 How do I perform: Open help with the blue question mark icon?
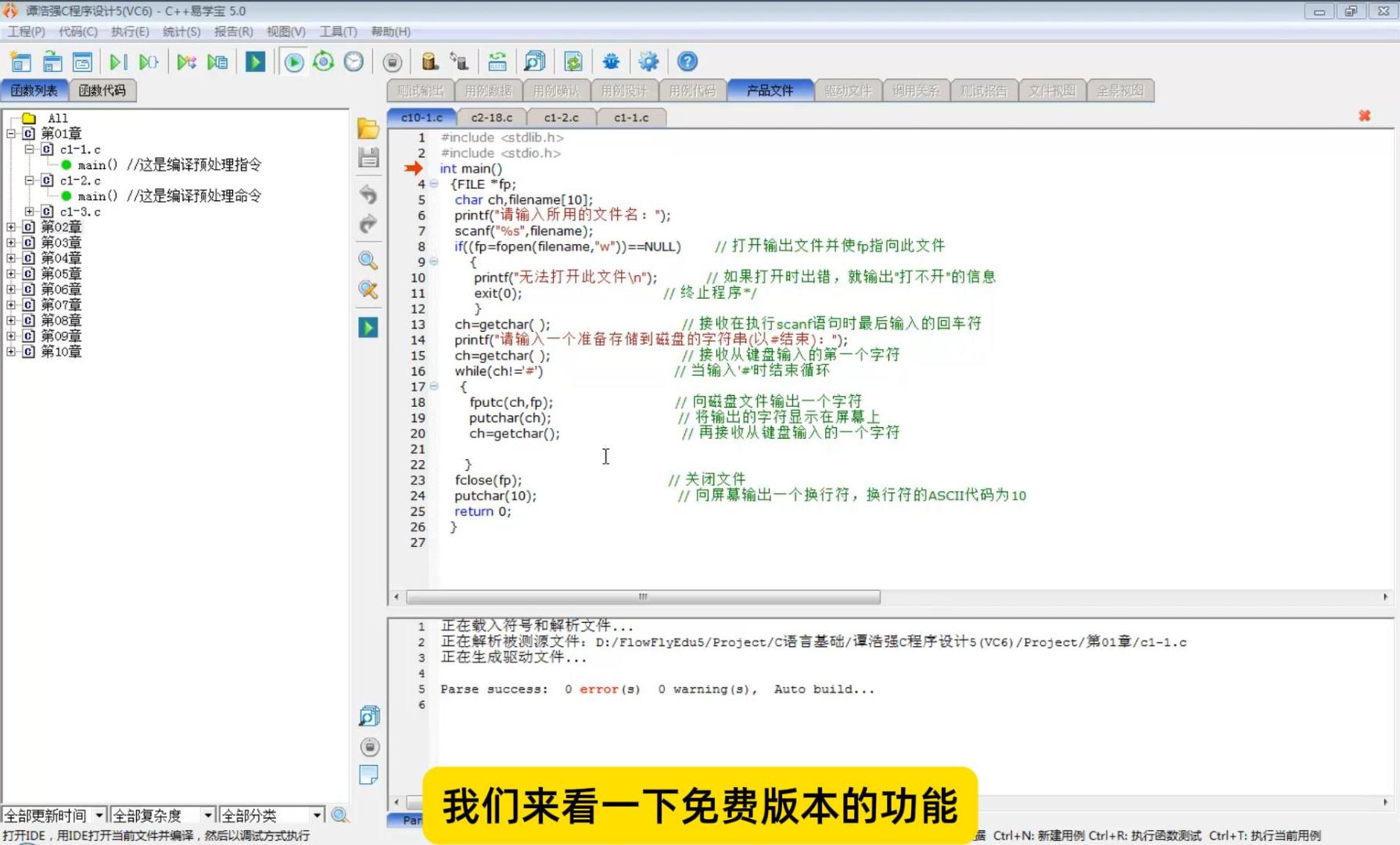tap(687, 62)
